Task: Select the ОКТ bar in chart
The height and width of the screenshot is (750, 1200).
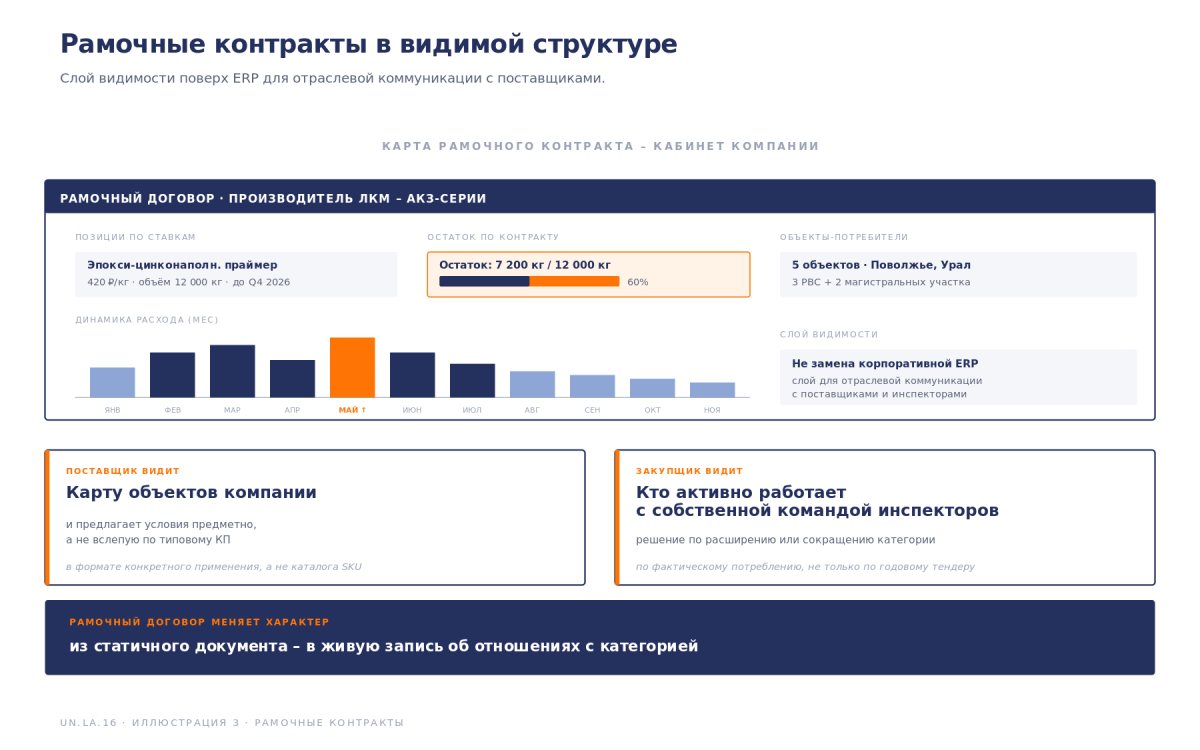Action: (652, 388)
